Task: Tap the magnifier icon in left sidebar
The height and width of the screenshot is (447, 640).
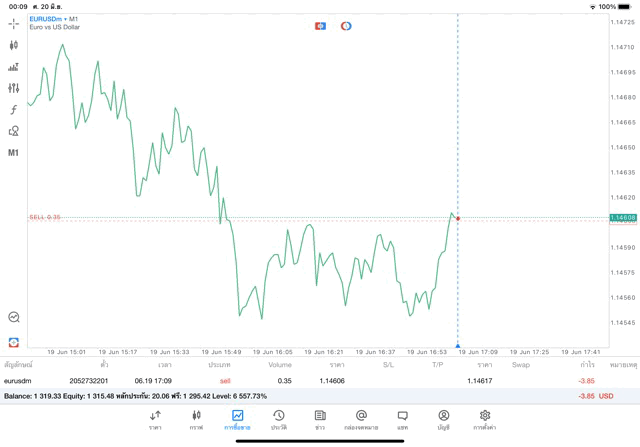Action: tap(14, 317)
